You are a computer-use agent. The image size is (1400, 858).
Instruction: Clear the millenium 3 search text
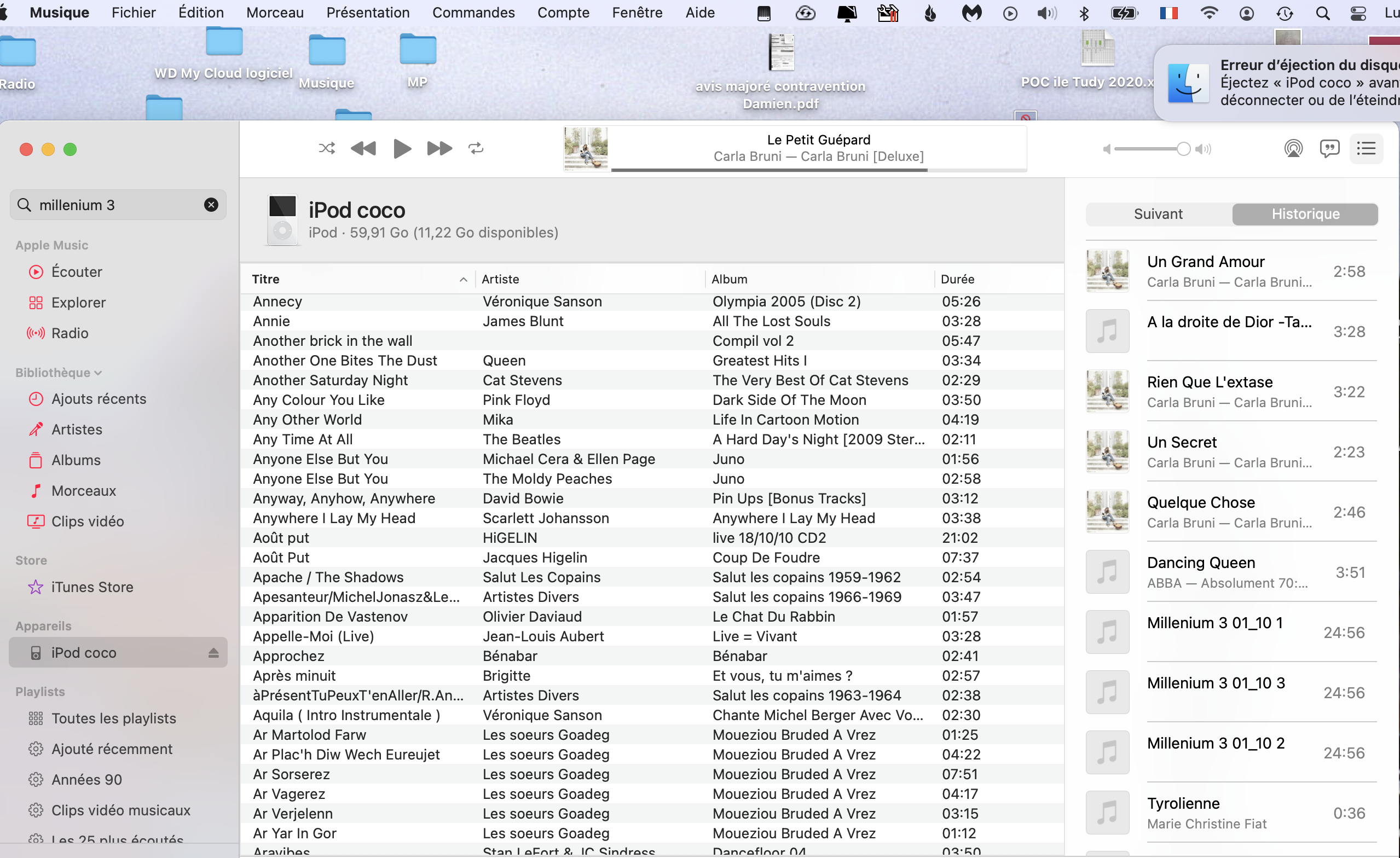click(211, 205)
